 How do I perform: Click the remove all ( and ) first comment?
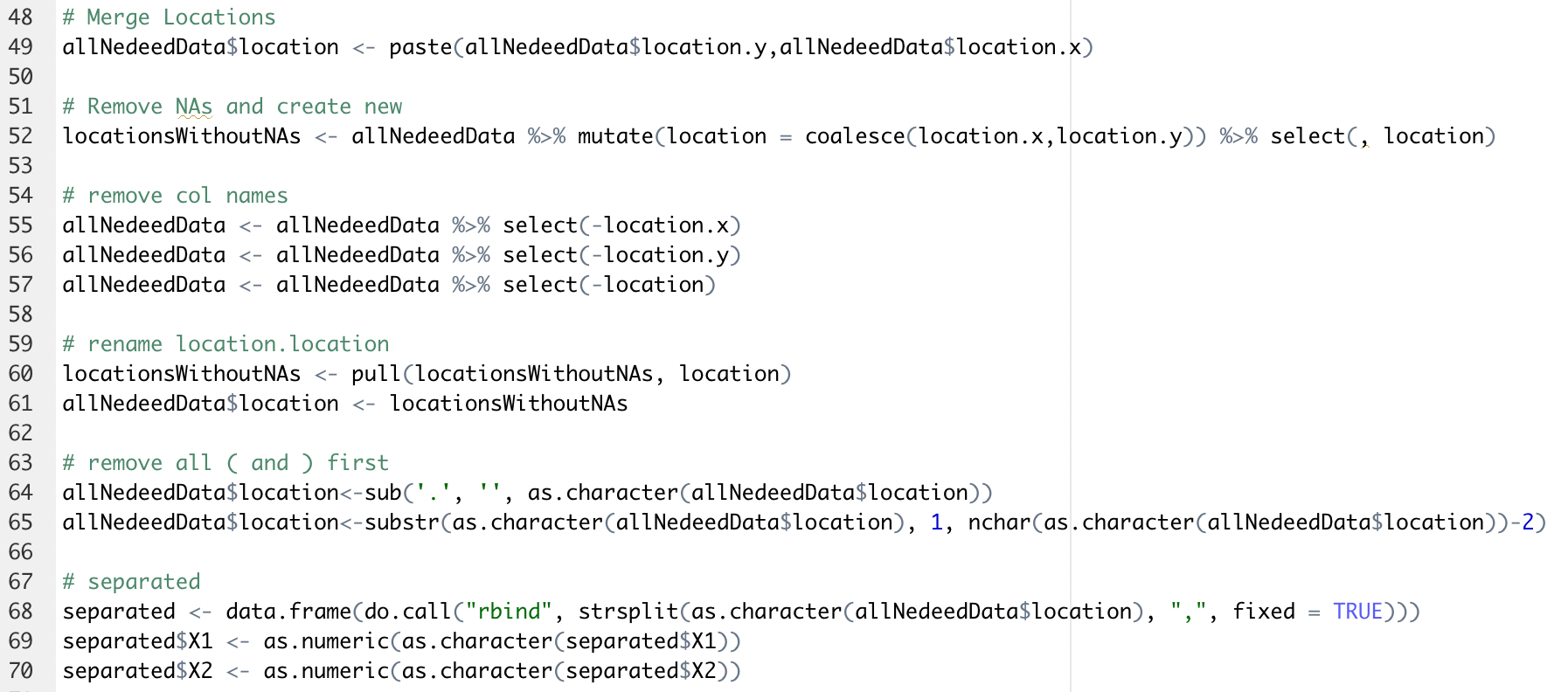[225, 463]
